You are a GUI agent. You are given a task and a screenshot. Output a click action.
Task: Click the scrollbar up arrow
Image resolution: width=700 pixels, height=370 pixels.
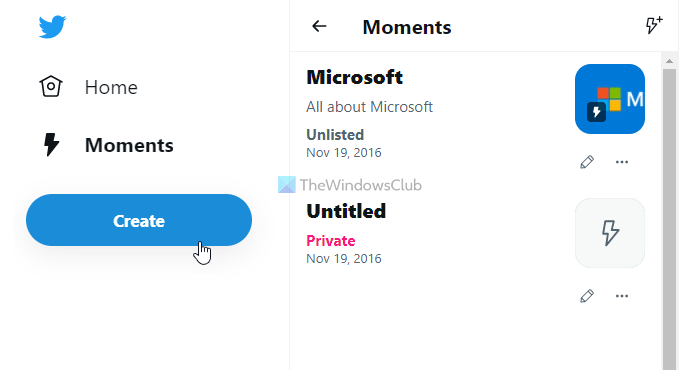pos(669,61)
